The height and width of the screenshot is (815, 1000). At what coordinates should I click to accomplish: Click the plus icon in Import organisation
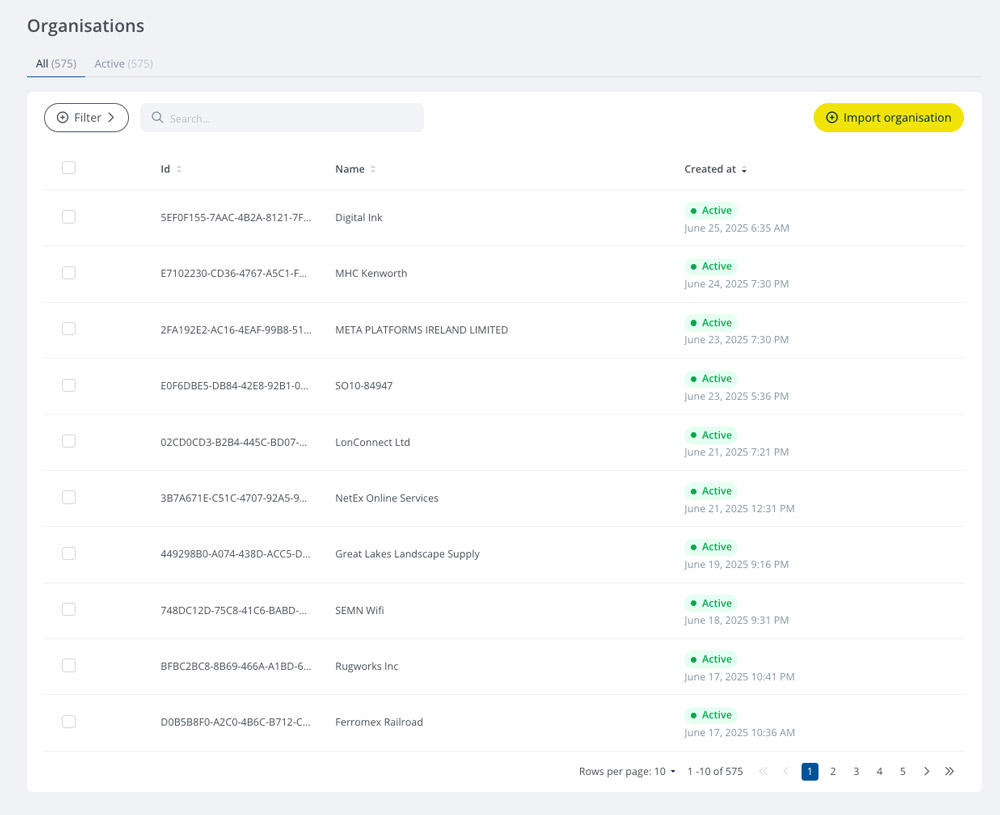pyautogui.click(x=832, y=117)
